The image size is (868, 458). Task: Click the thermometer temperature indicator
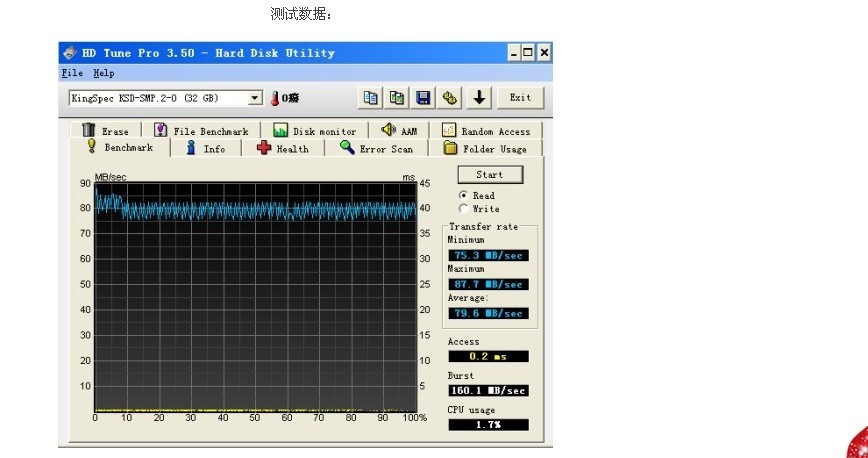[275, 98]
